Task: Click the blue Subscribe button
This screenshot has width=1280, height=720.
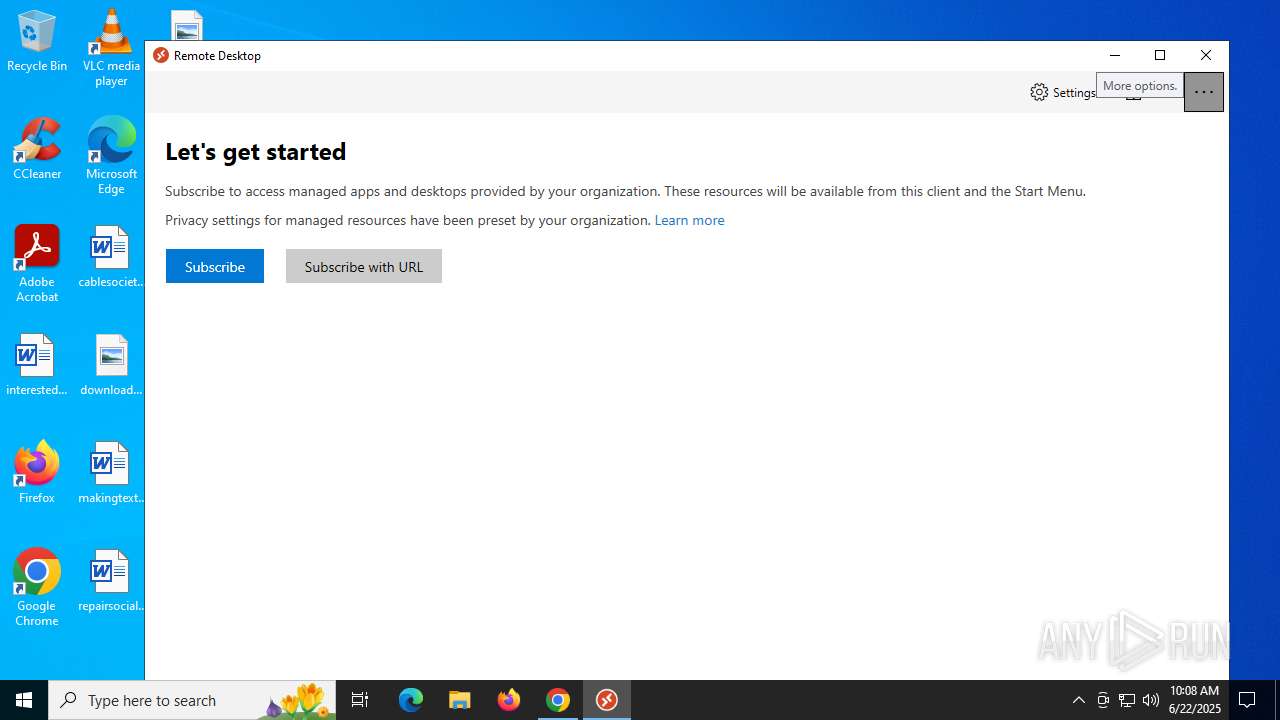Action: point(215,266)
